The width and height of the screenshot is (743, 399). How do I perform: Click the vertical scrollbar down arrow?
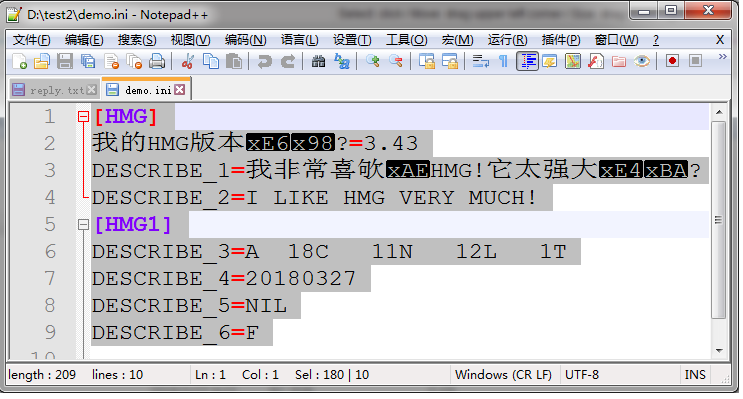coord(719,351)
